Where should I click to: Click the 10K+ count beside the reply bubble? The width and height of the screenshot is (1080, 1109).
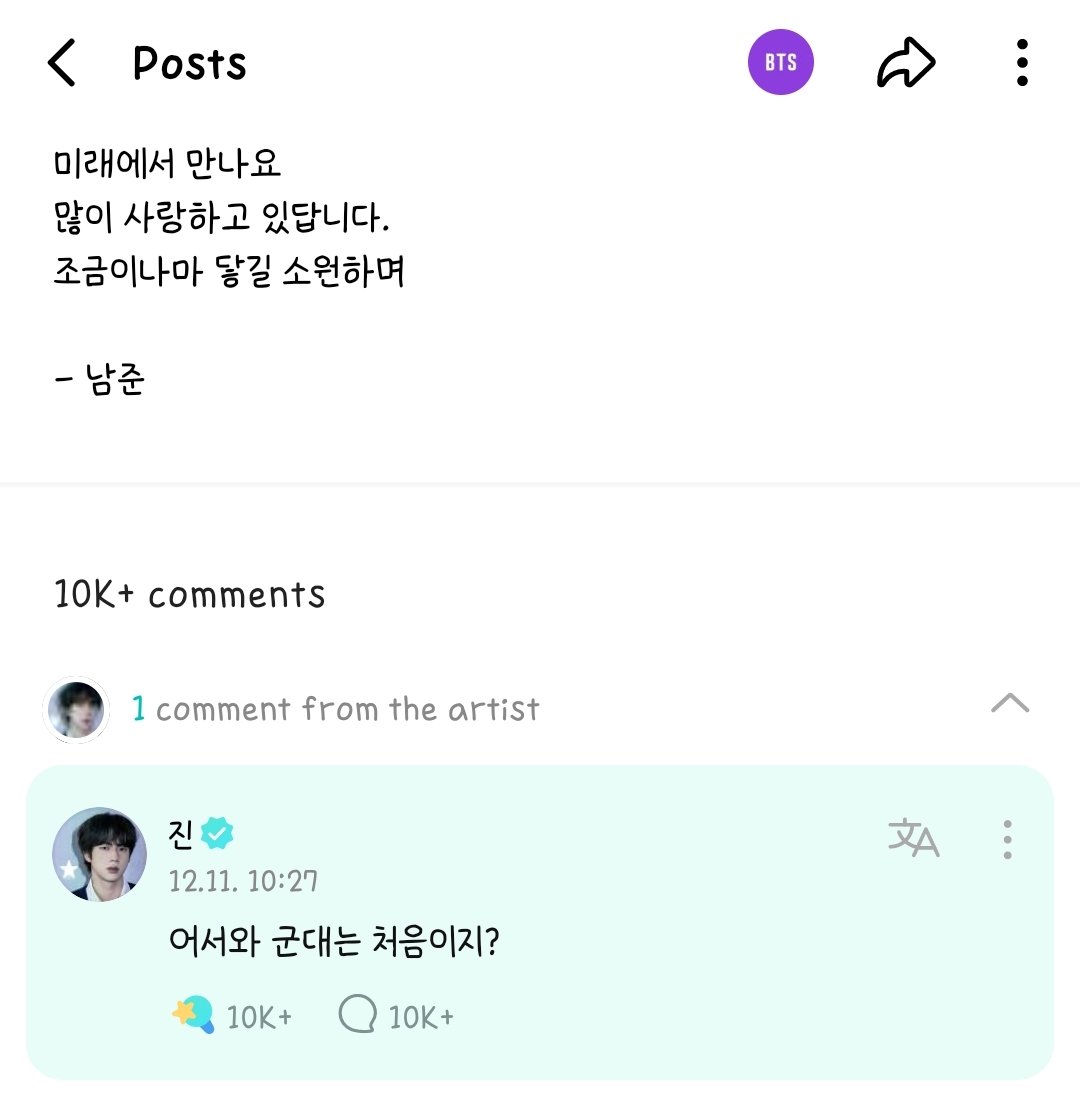(420, 1017)
